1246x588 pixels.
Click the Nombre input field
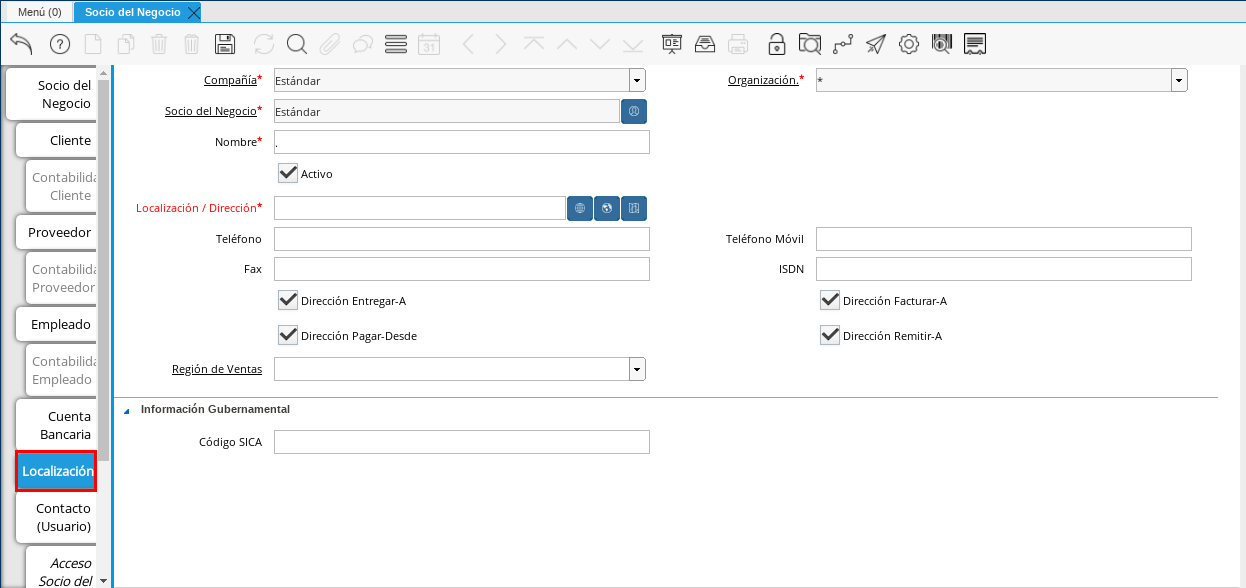(x=462, y=142)
